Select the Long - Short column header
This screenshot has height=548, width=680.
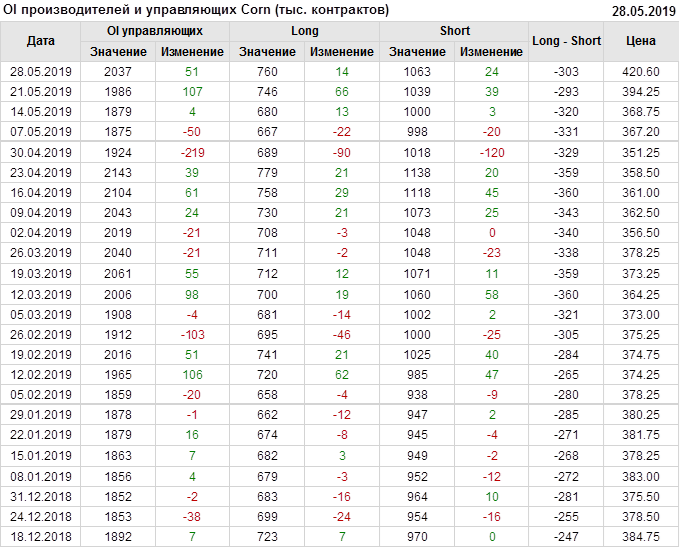click(x=567, y=41)
